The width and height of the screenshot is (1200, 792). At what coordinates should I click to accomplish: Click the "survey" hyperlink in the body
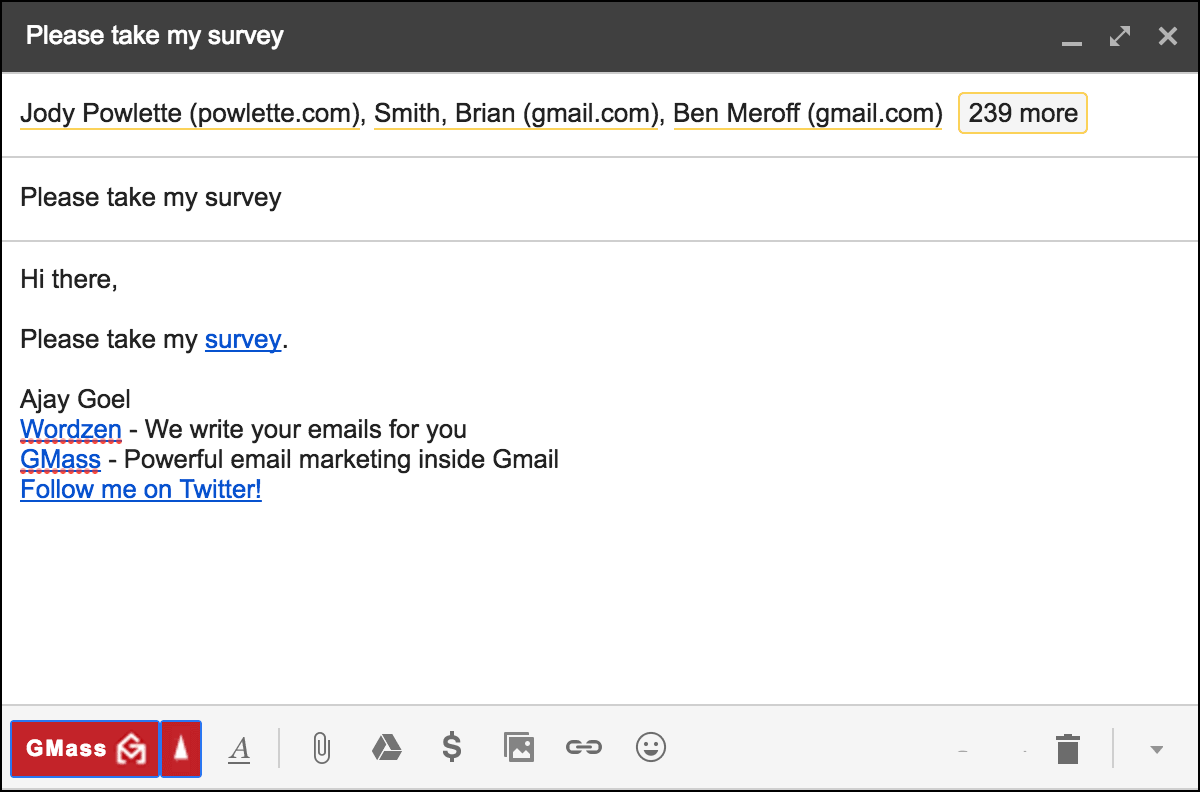243,340
